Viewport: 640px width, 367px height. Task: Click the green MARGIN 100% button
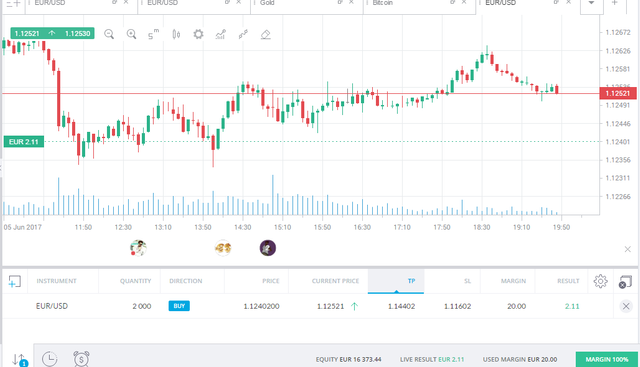(x=607, y=359)
